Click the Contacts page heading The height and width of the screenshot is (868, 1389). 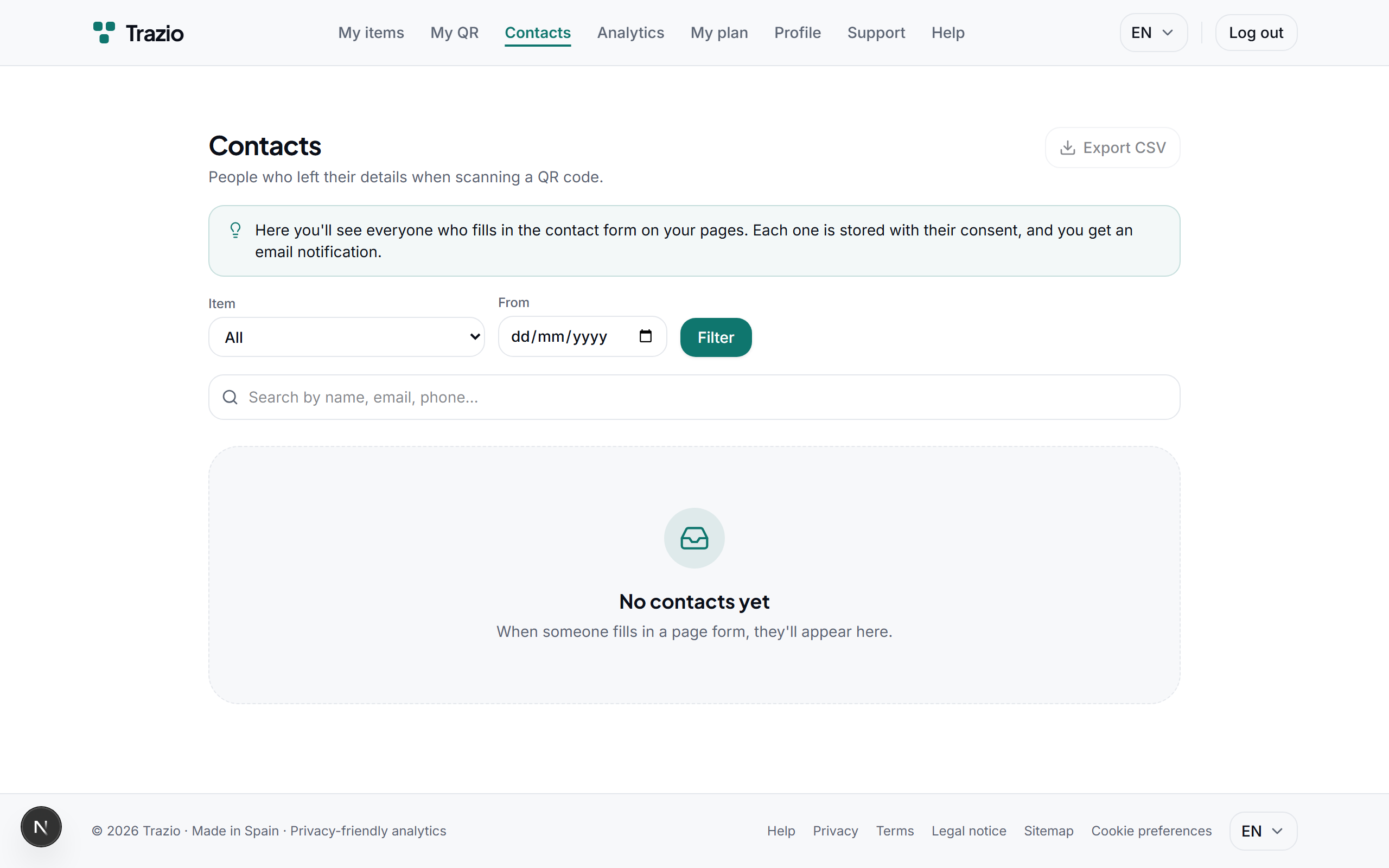265,146
